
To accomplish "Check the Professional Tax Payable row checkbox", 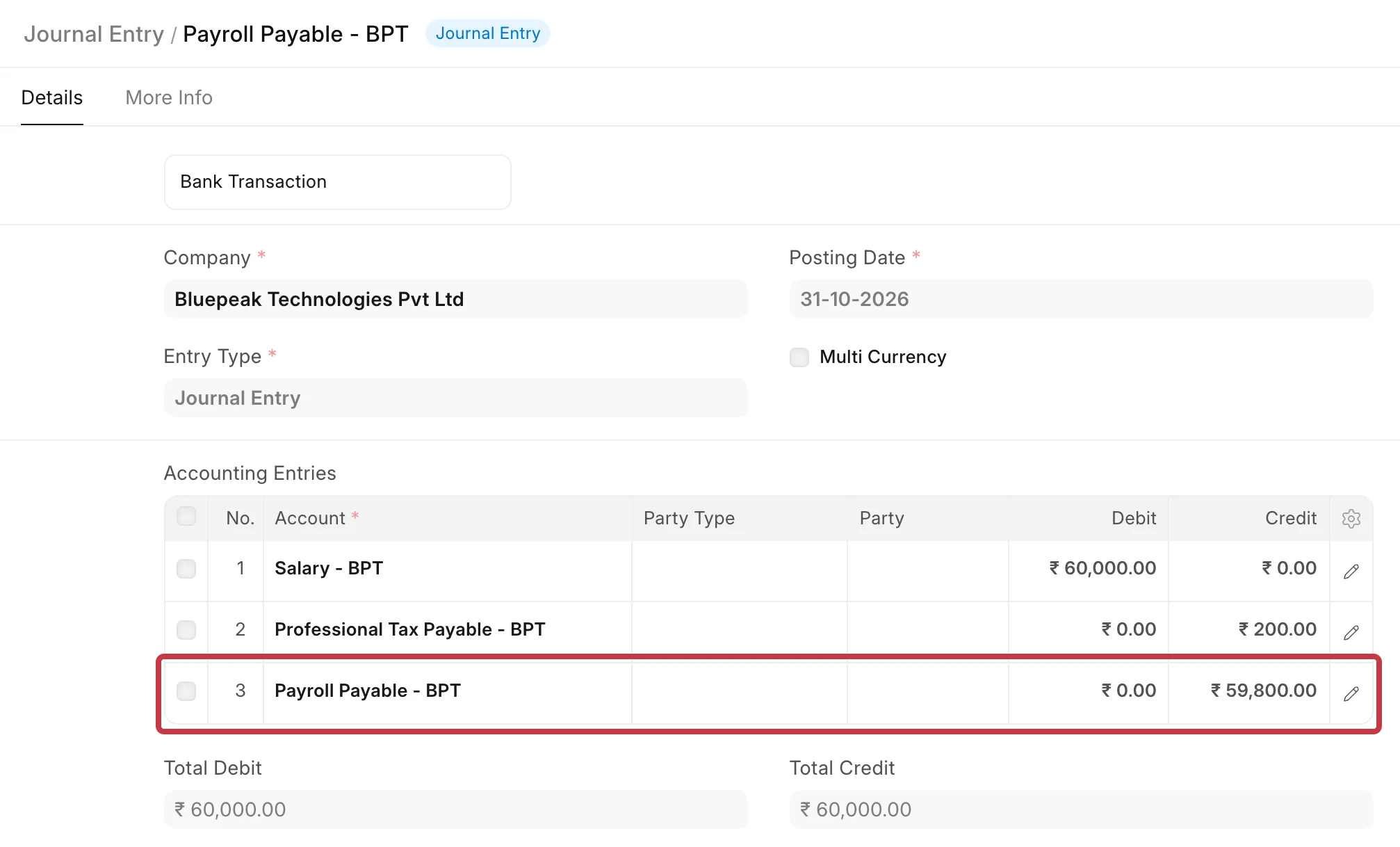I will pyautogui.click(x=186, y=630).
